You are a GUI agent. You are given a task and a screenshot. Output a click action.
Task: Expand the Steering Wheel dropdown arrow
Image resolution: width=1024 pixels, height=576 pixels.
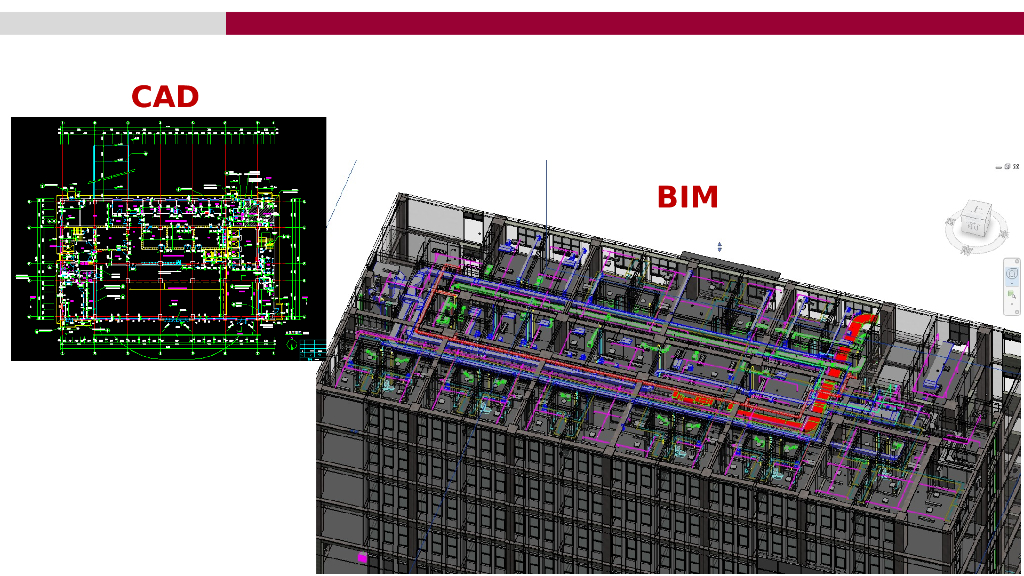click(x=1012, y=283)
